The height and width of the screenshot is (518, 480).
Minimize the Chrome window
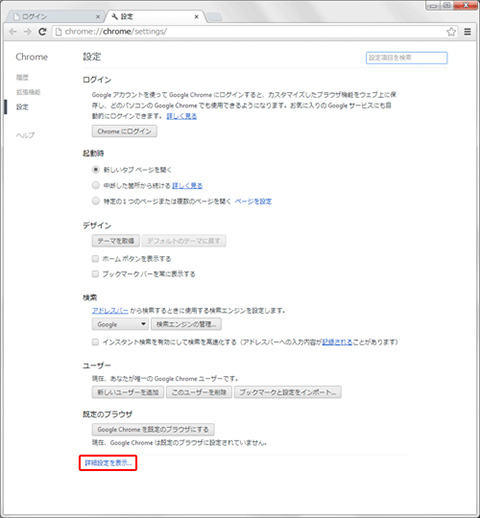point(433,5)
